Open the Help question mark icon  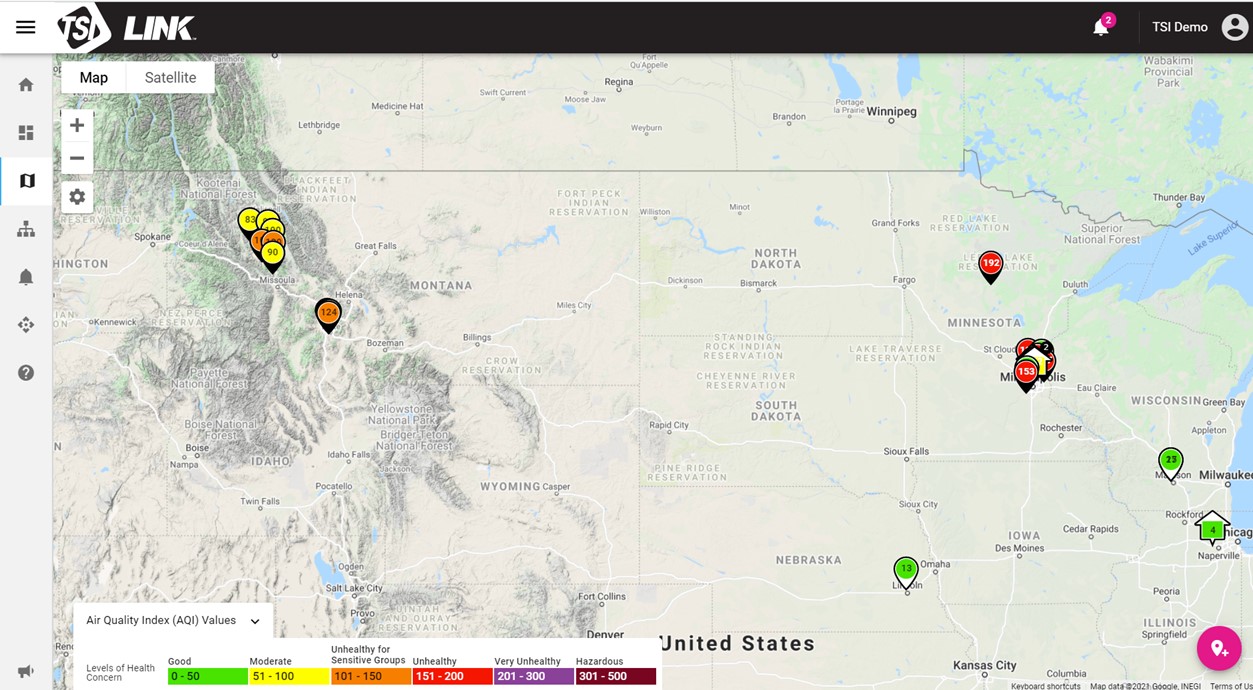pos(26,373)
